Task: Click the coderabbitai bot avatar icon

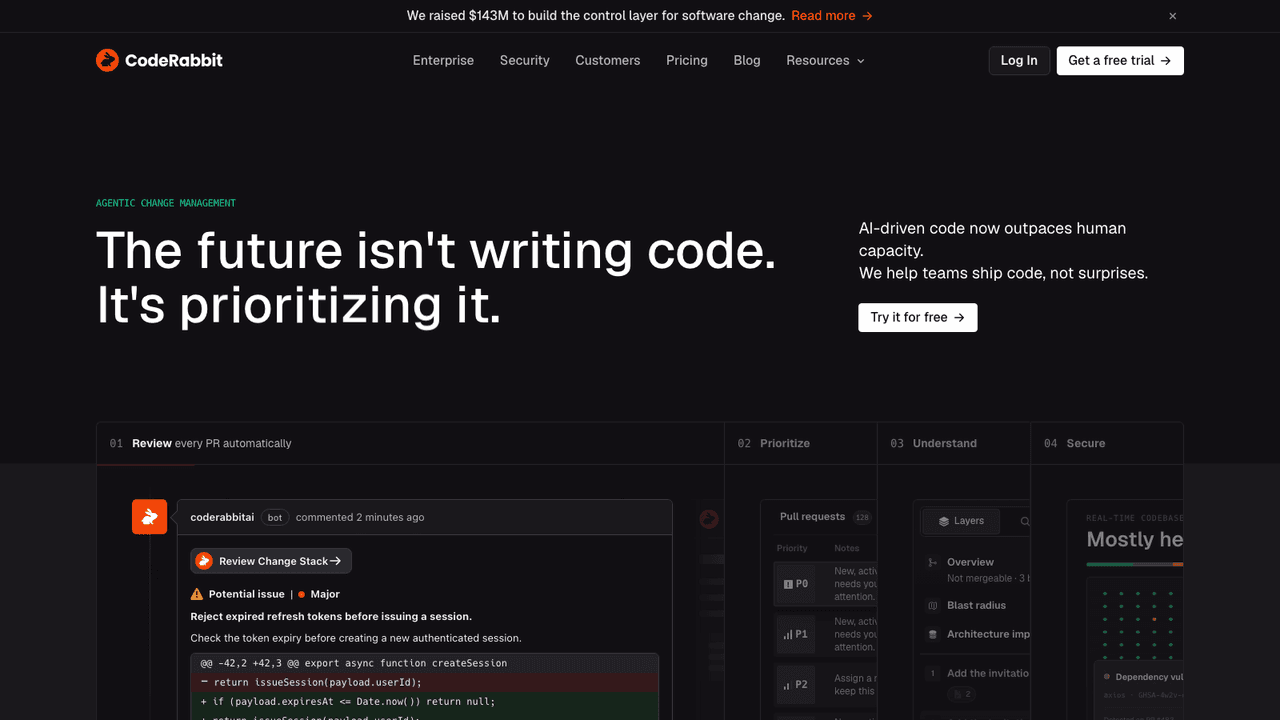Action: (x=150, y=517)
